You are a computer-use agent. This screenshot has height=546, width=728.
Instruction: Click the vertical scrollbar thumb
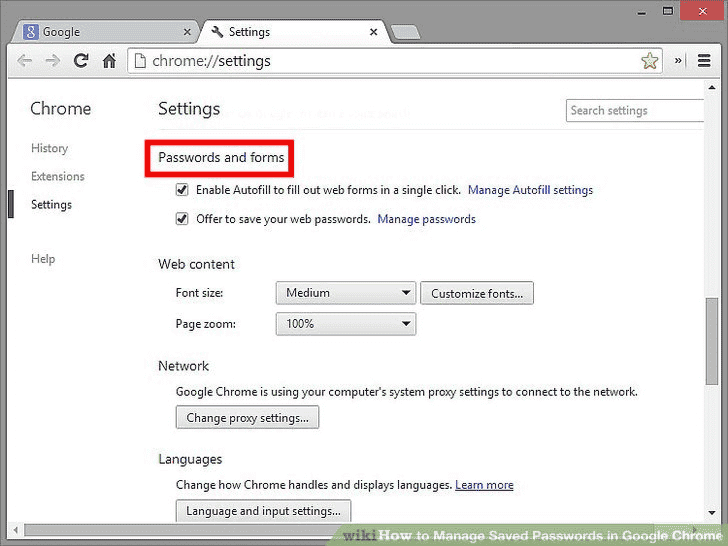[712, 341]
